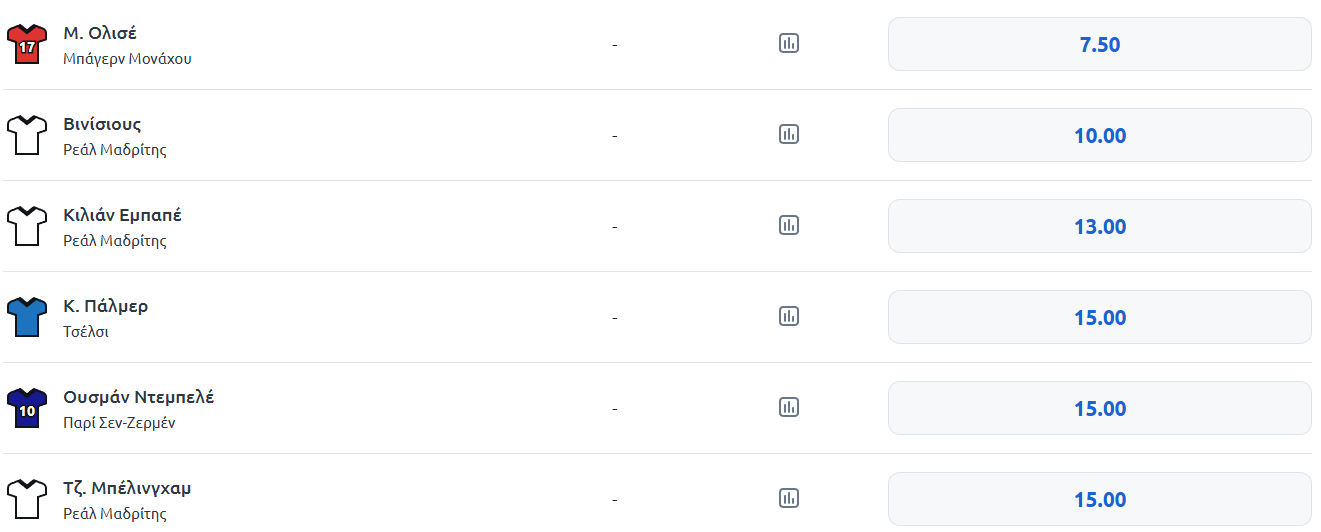Open statistics icon for Κιλιάν Εμπαπέ

tap(789, 225)
